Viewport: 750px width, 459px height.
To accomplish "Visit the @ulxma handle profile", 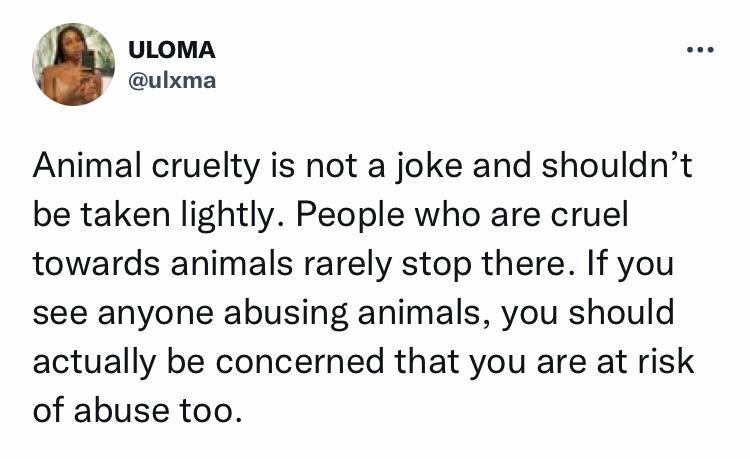I will 172,80.
